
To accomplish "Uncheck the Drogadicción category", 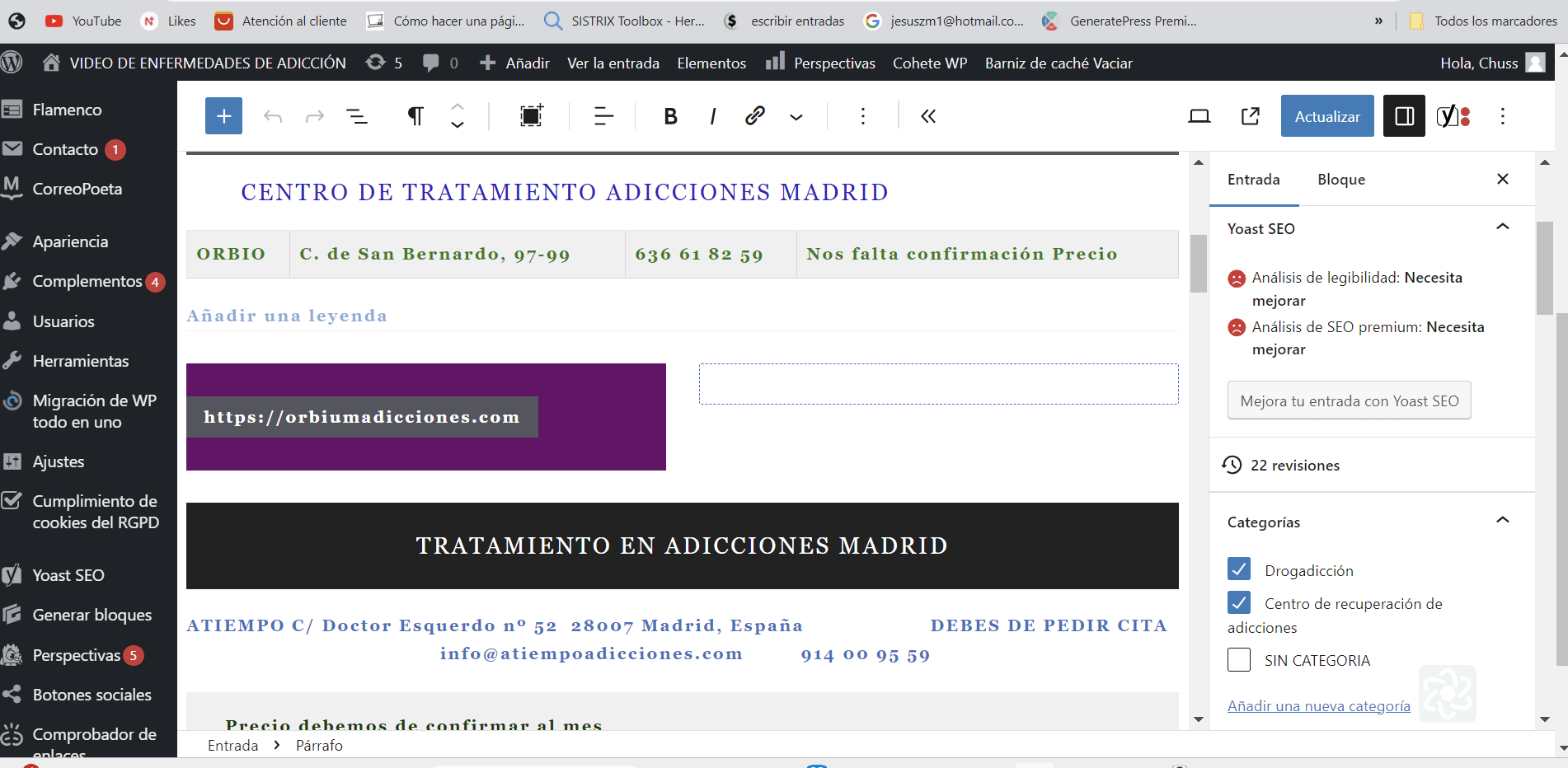I will [1239, 569].
